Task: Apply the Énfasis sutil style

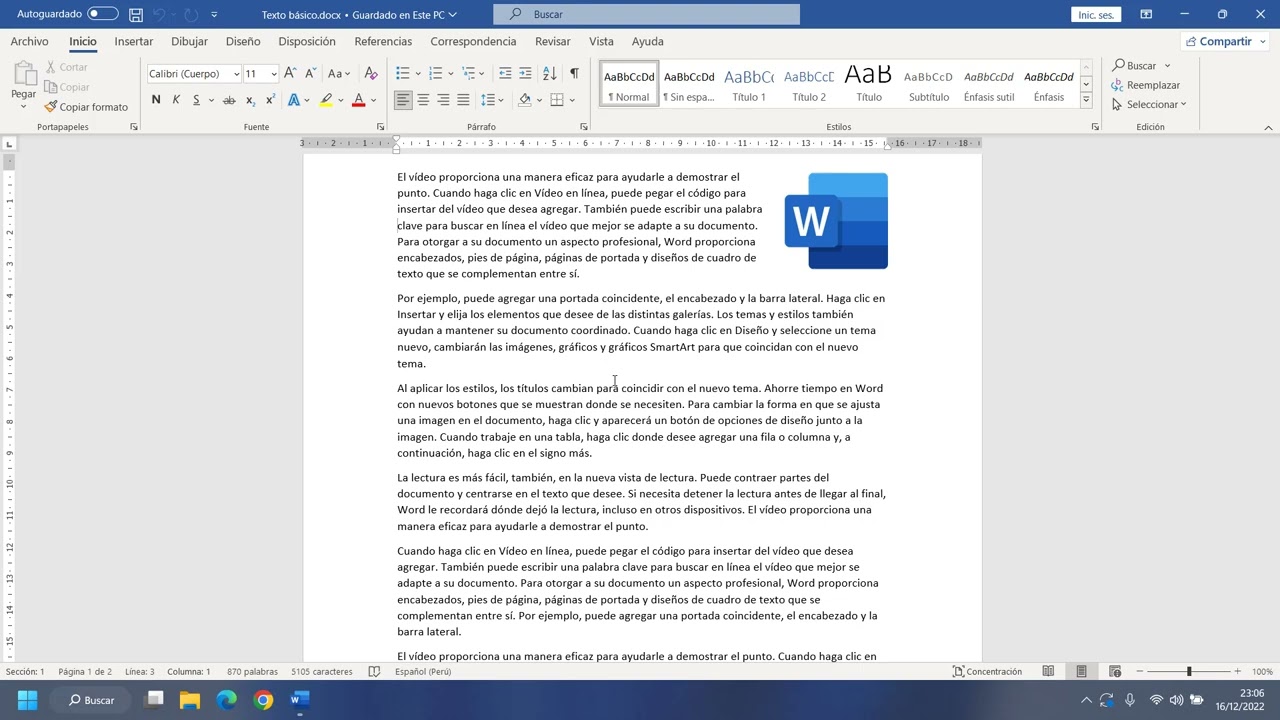Action: pos(989,85)
